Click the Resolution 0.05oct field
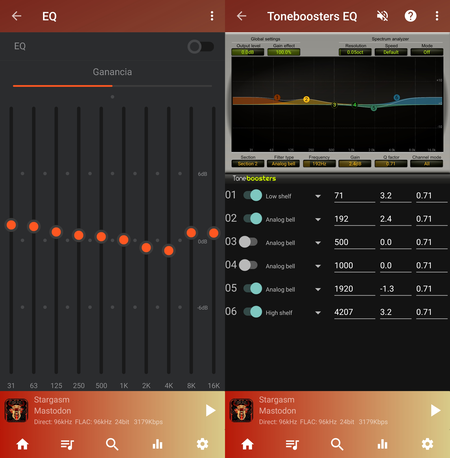This screenshot has height=458, width=450. [x=355, y=52]
